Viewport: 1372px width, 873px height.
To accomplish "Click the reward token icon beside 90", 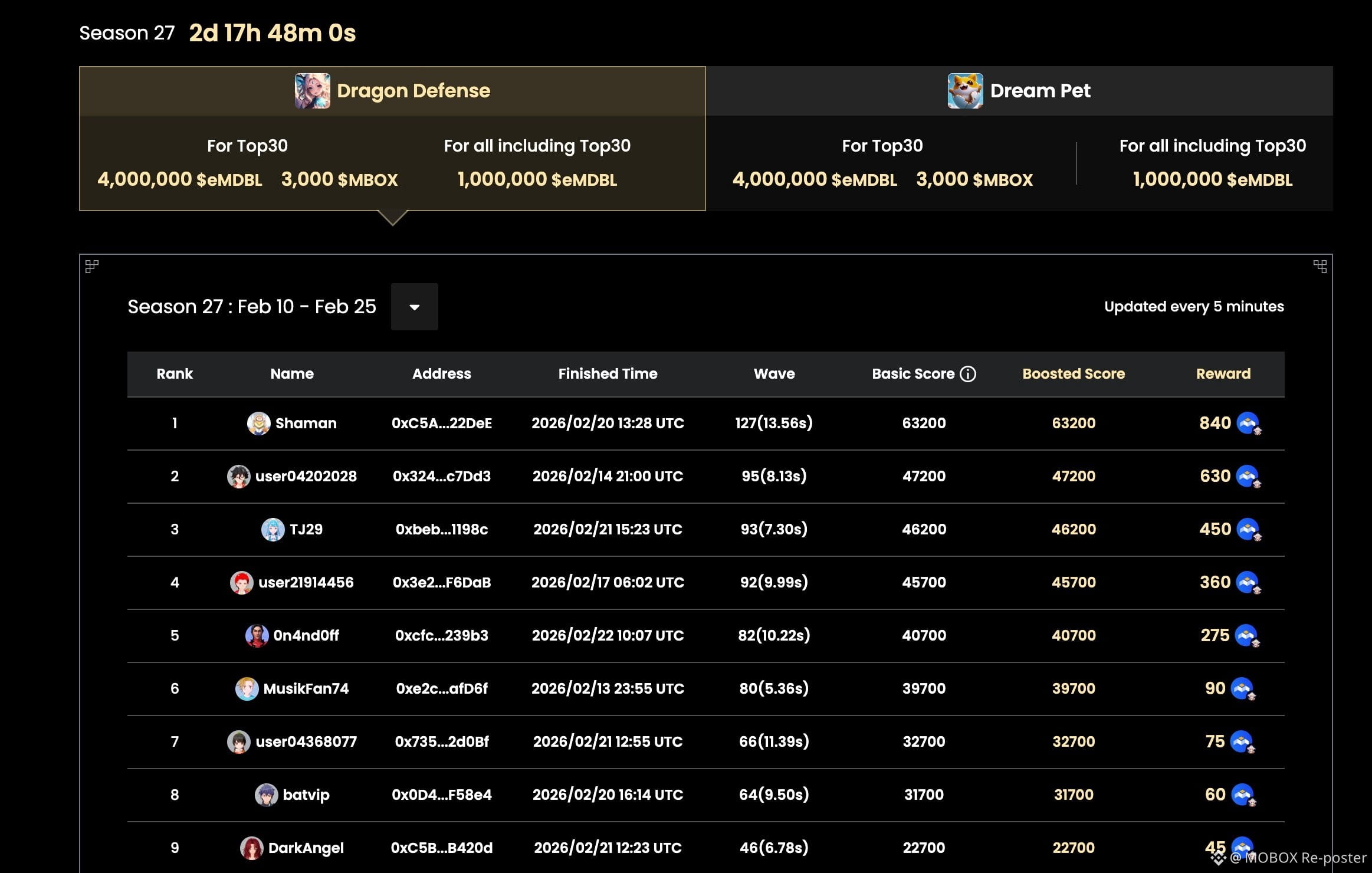I will [x=1243, y=689].
